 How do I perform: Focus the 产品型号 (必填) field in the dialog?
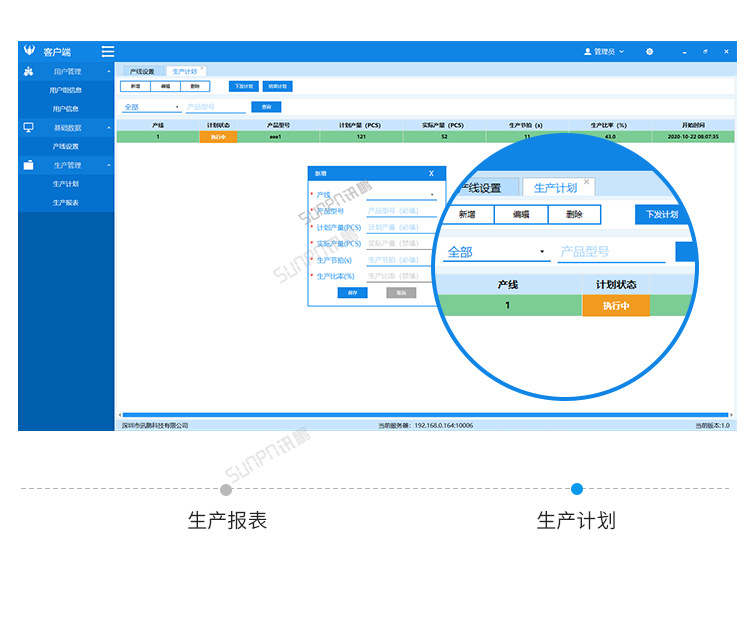[401, 211]
